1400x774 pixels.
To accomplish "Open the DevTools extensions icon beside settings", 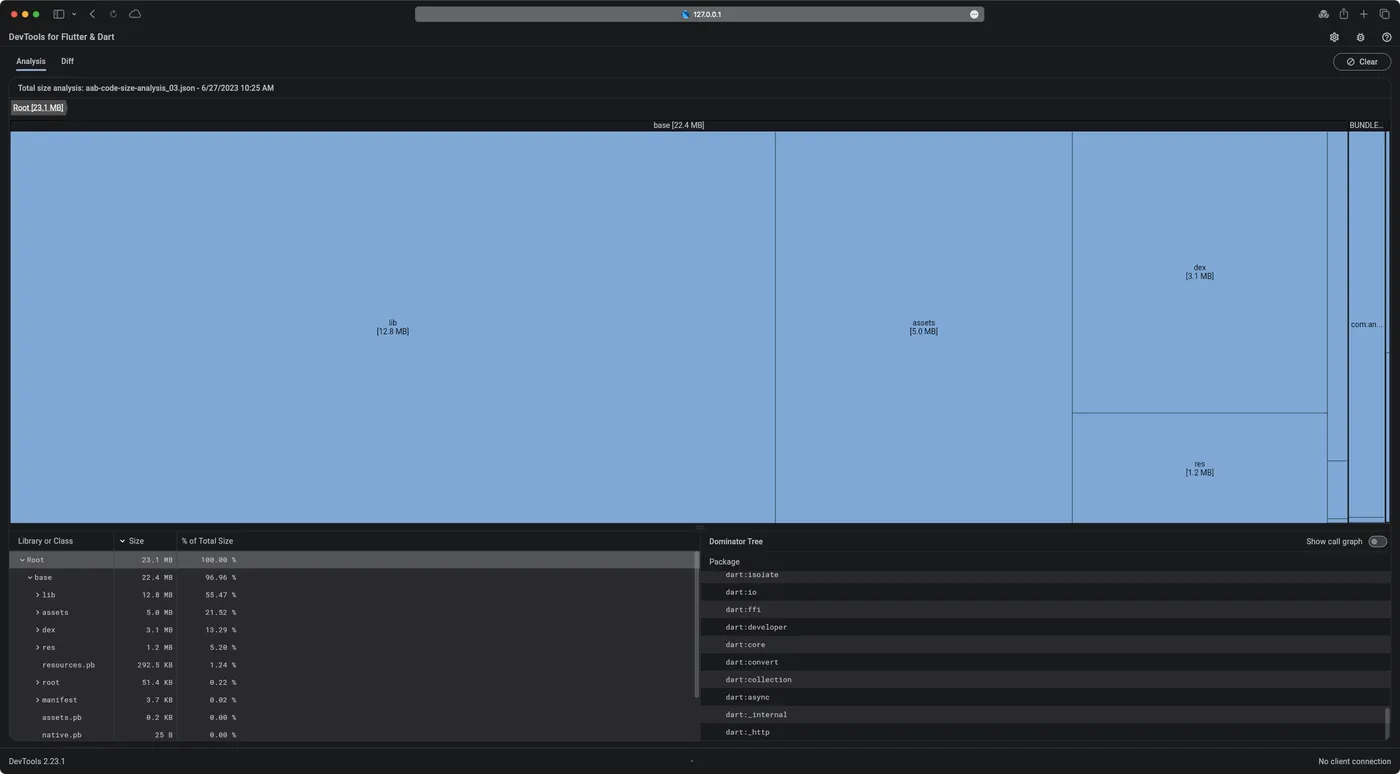I will click(x=1360, y=37).
